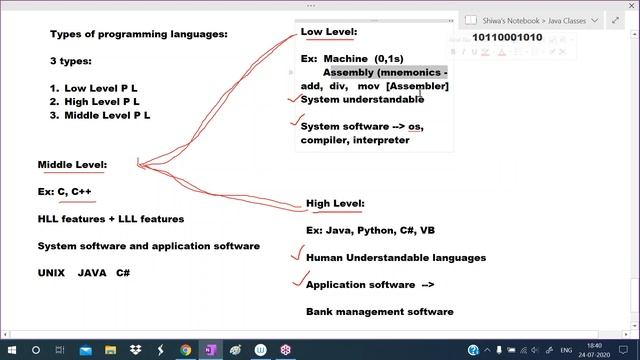
Task: Expand the Shiwa's Notebook > Java Classes dropdown
Action: (595, 20)
